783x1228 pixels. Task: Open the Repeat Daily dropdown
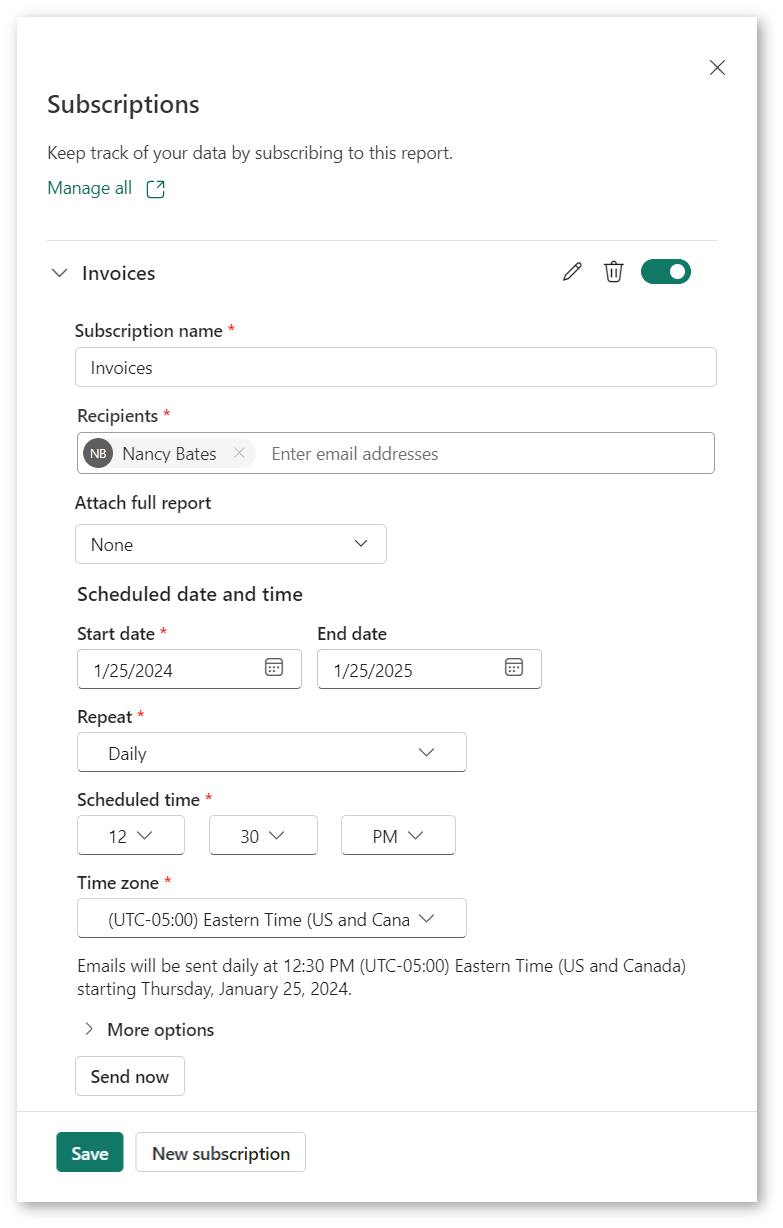point(272,752)
